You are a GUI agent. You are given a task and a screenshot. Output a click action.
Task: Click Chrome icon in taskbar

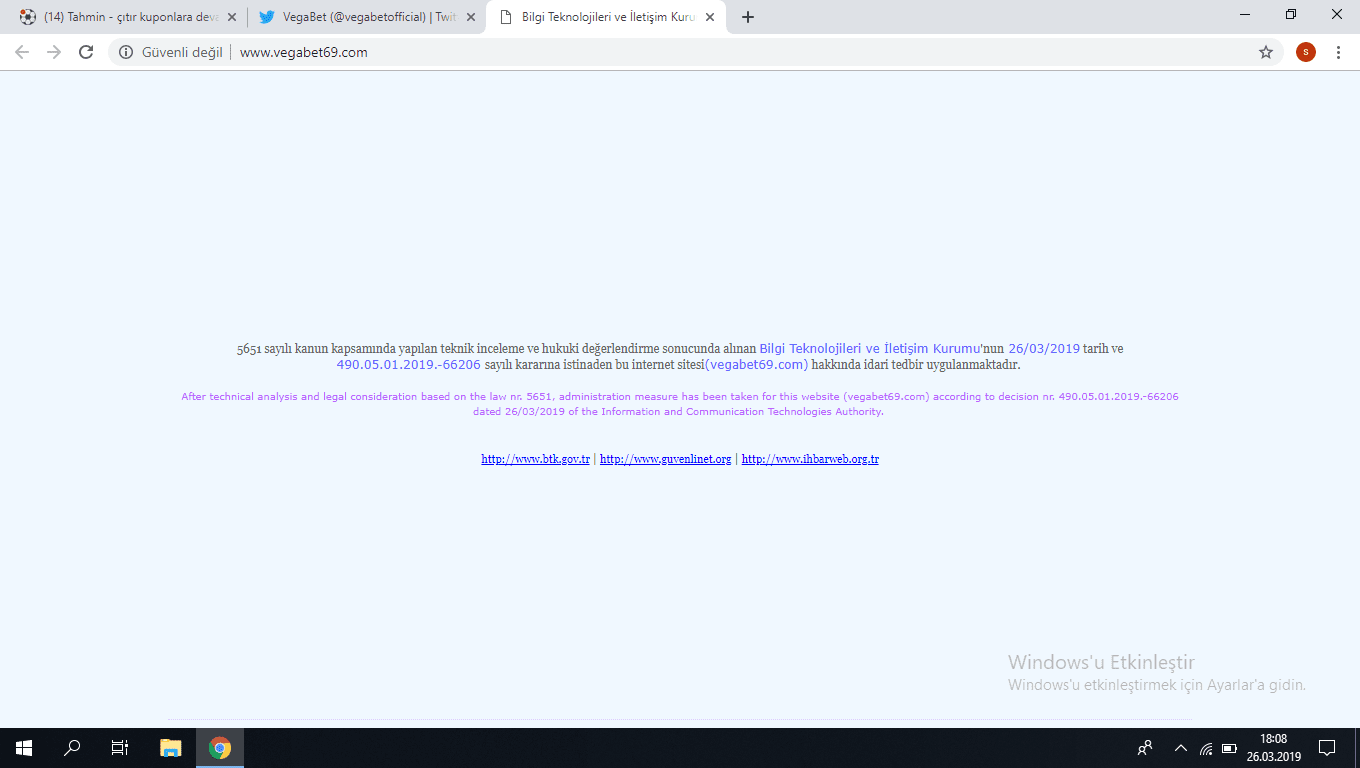coord(220,748)
